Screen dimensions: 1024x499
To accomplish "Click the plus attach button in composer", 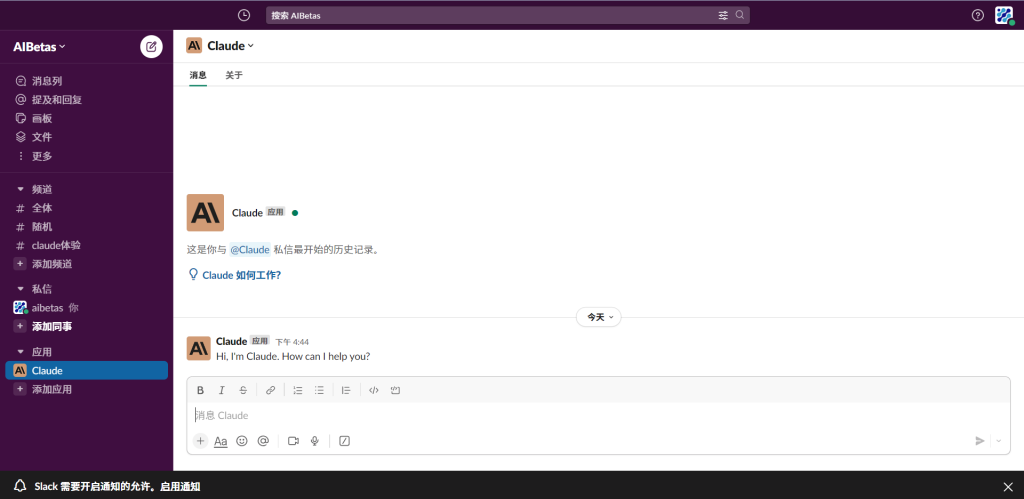I will (x=200, y=441).
